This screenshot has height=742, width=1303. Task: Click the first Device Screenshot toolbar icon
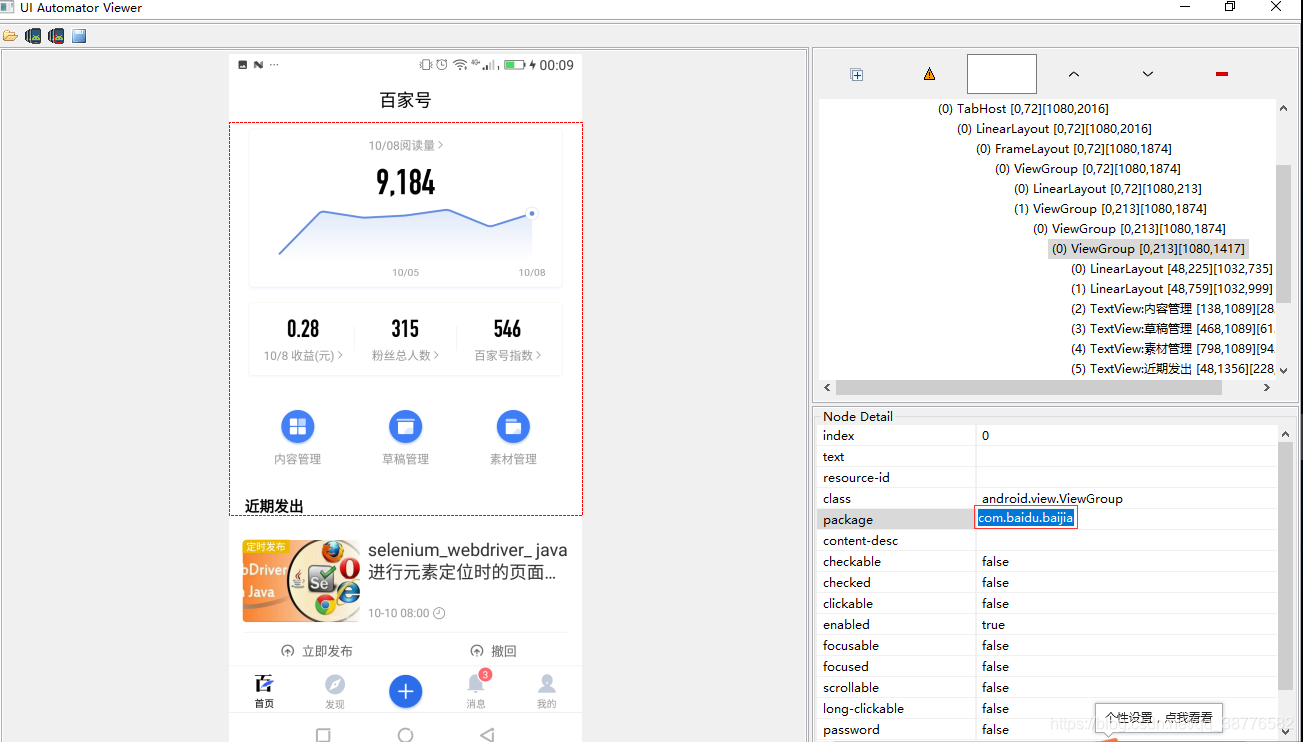click(33, 36)
